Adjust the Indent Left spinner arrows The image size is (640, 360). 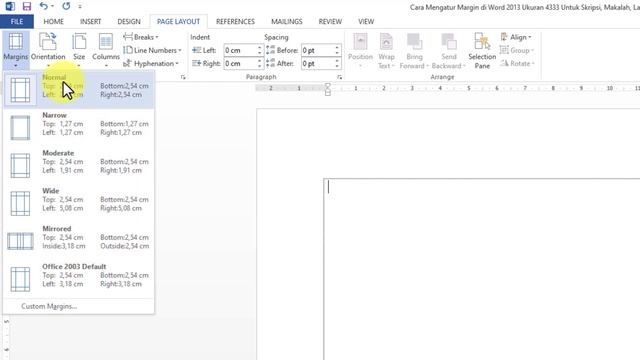tap(259, 50)
